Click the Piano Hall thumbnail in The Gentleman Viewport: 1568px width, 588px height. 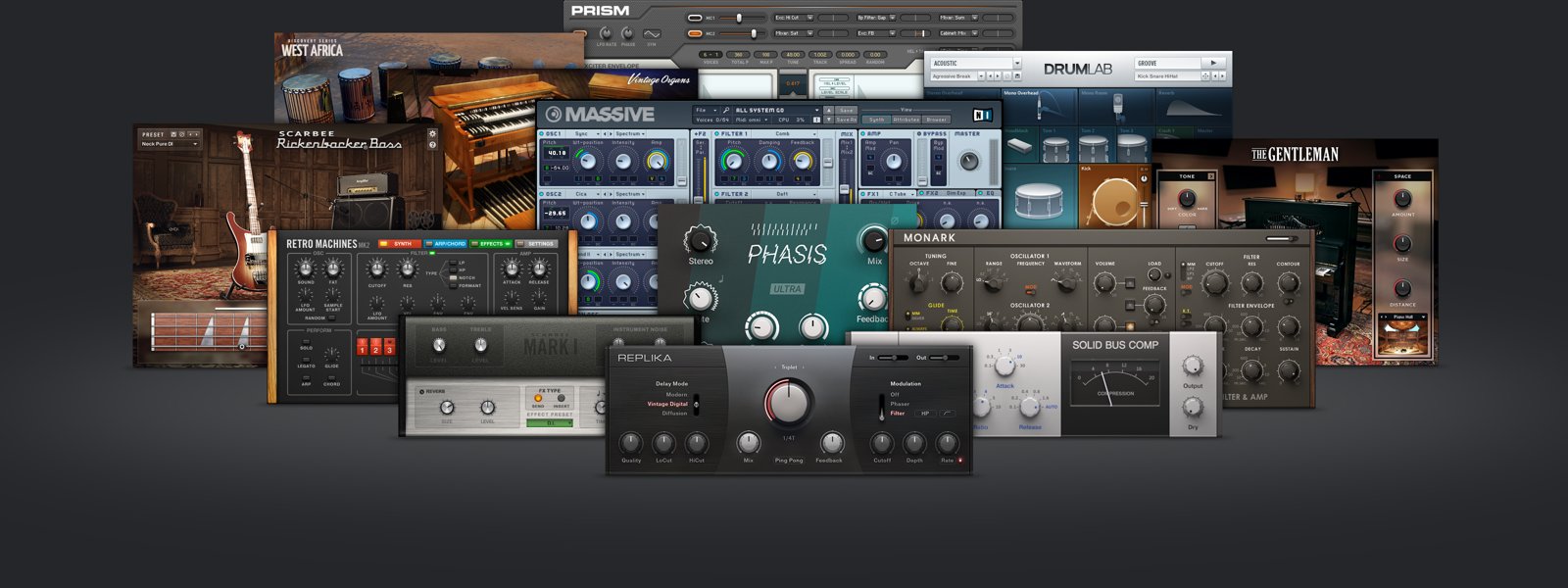1402,338
